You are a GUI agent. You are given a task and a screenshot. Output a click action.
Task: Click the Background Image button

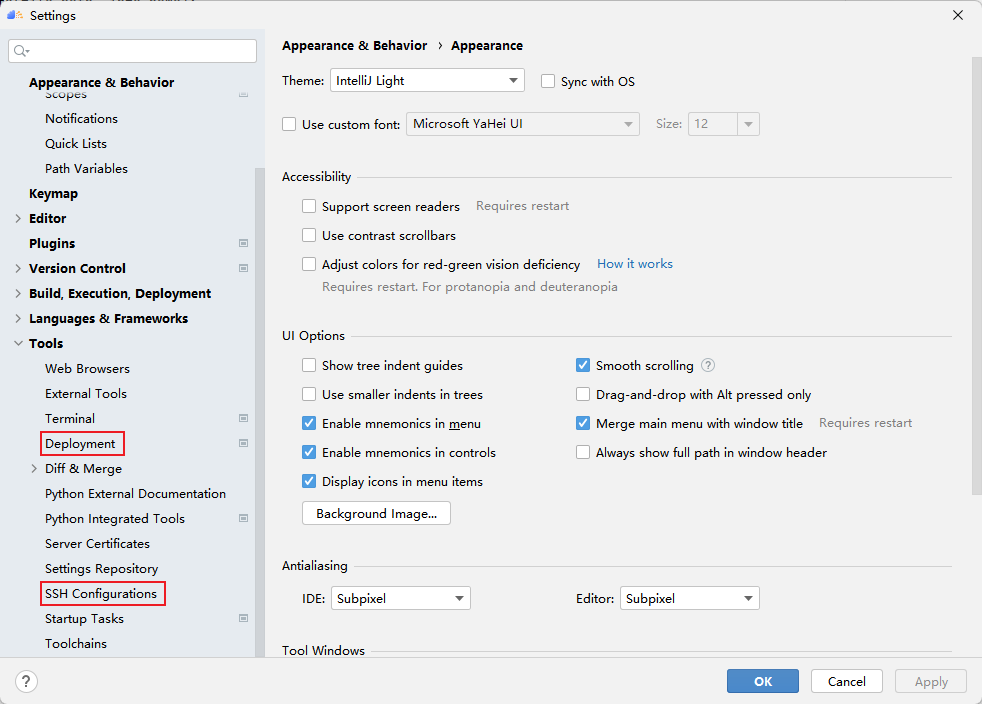coord(376,513)
